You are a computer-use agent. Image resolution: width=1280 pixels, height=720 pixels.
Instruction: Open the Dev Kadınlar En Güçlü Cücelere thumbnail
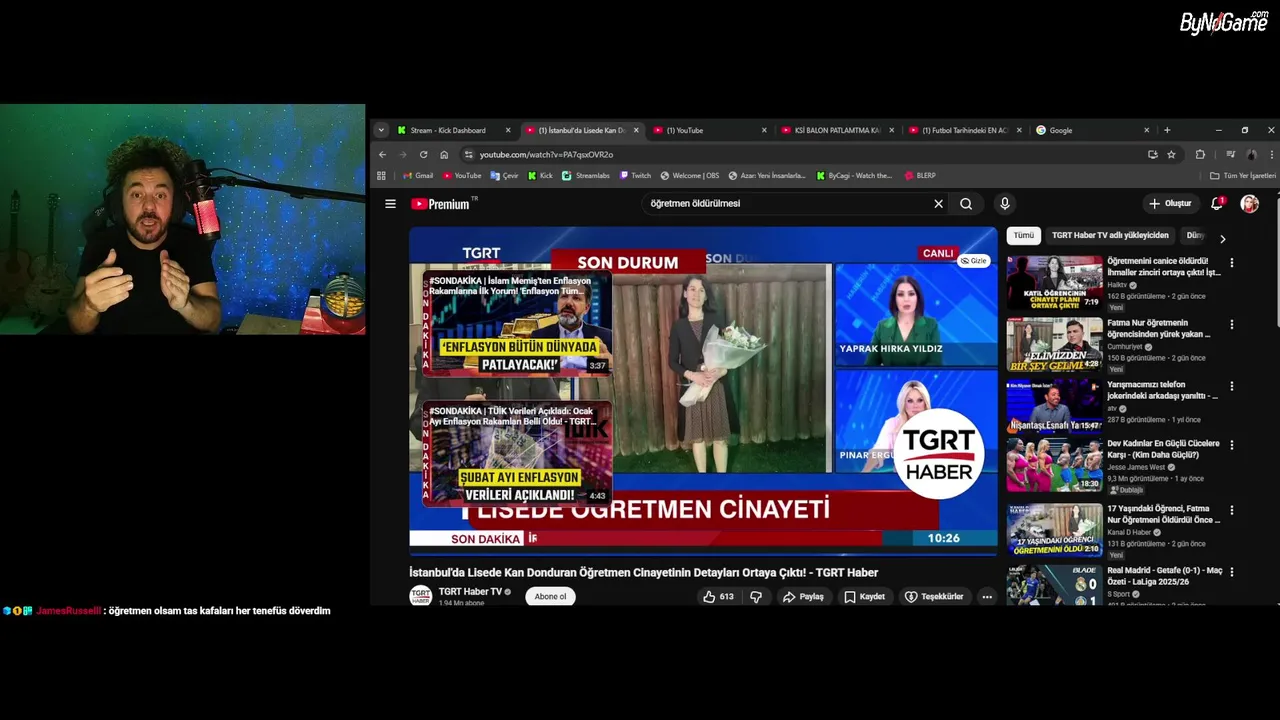[x=1054, y=465]
